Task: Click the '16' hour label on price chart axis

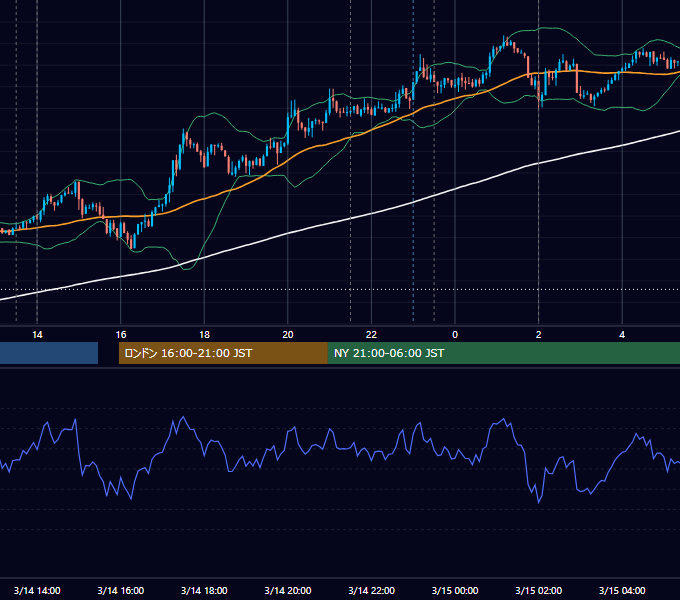Action: [121, 335]
